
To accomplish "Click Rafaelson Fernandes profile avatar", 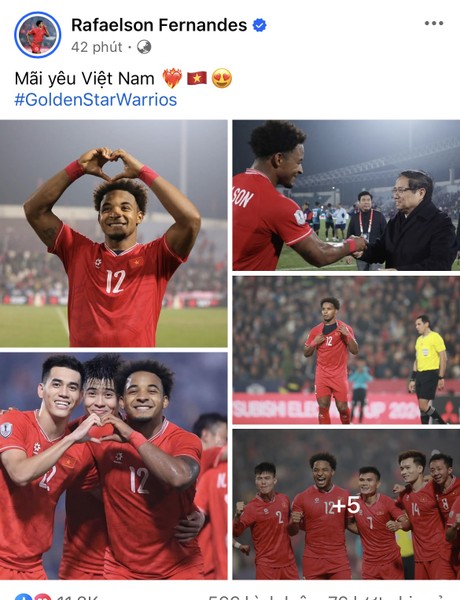I will pos(38,35).
